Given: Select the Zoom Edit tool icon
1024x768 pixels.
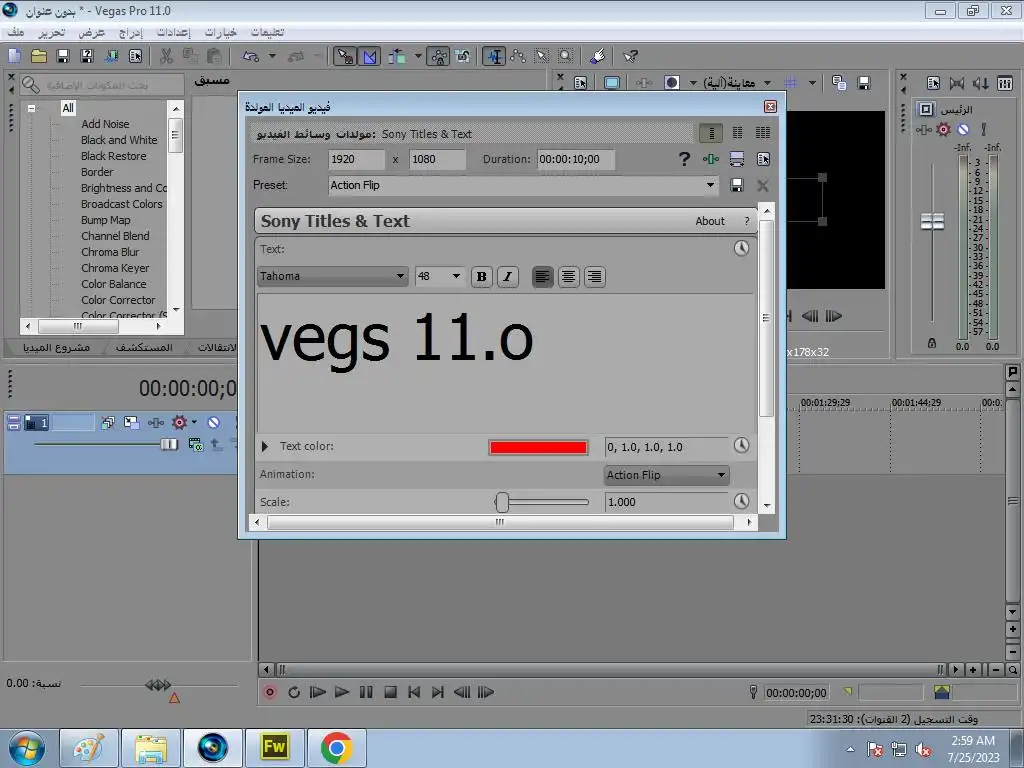Looking at the screenshot, I should [x=566, y=56].
